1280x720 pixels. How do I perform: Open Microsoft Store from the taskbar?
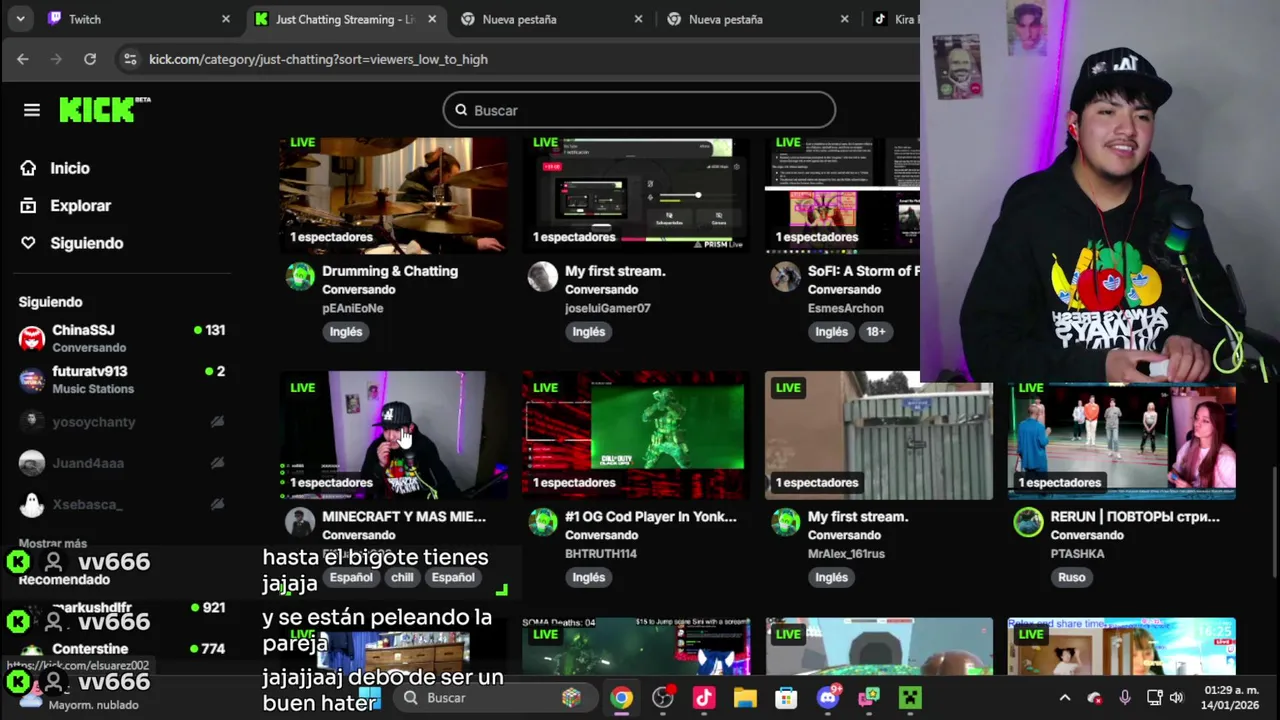[786, 698]
